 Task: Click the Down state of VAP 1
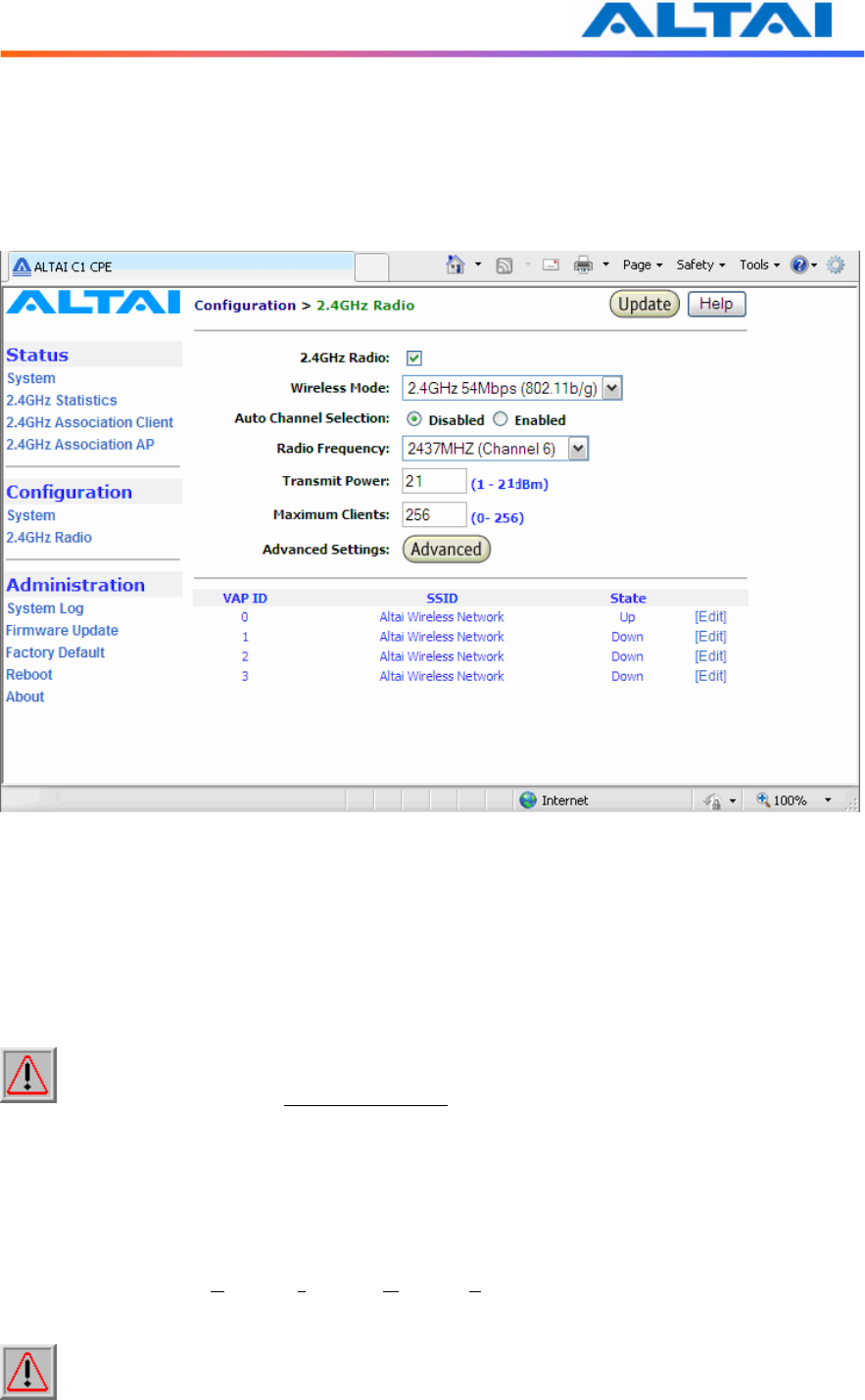627,637
